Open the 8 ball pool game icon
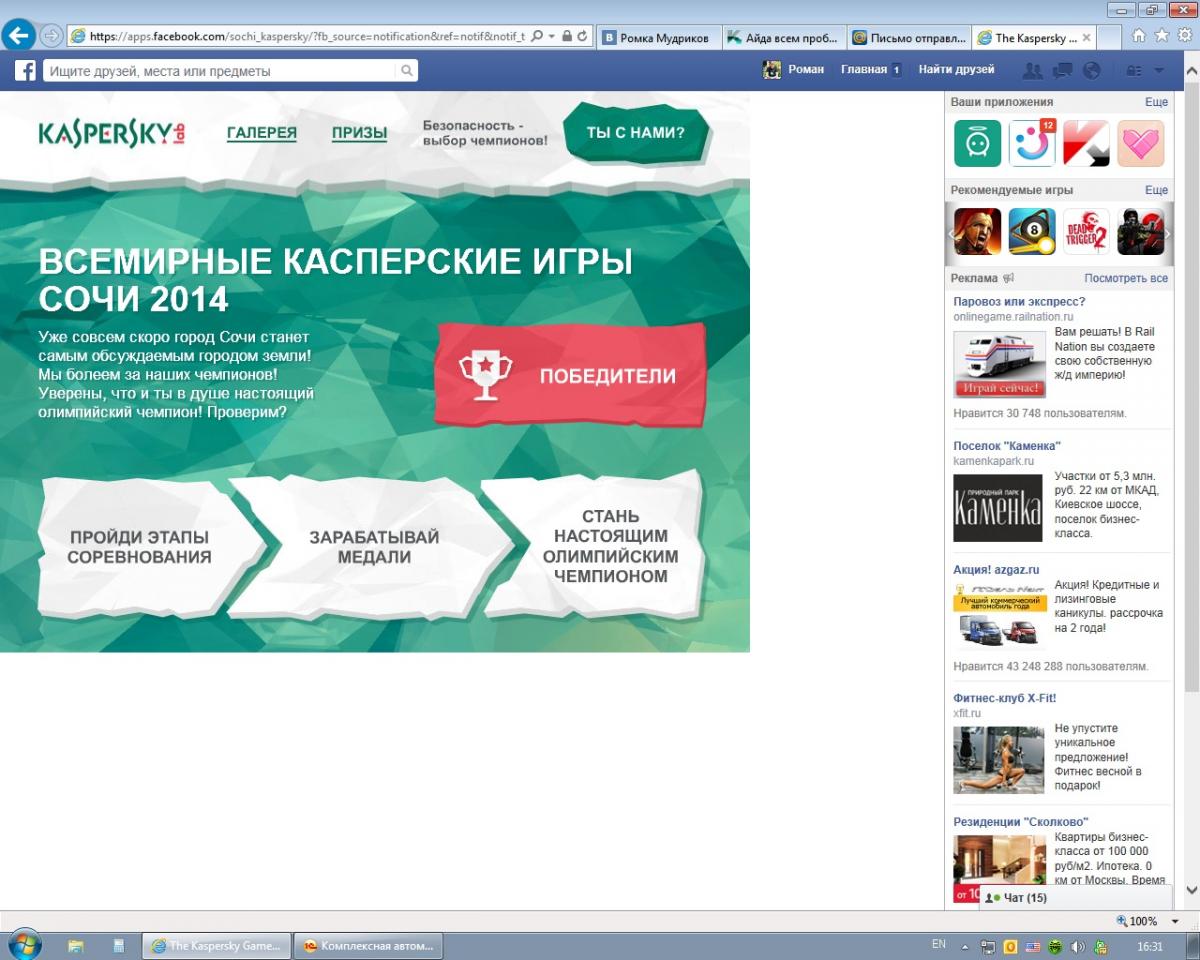1200x960 pixels. click(x=1031, y=232)
